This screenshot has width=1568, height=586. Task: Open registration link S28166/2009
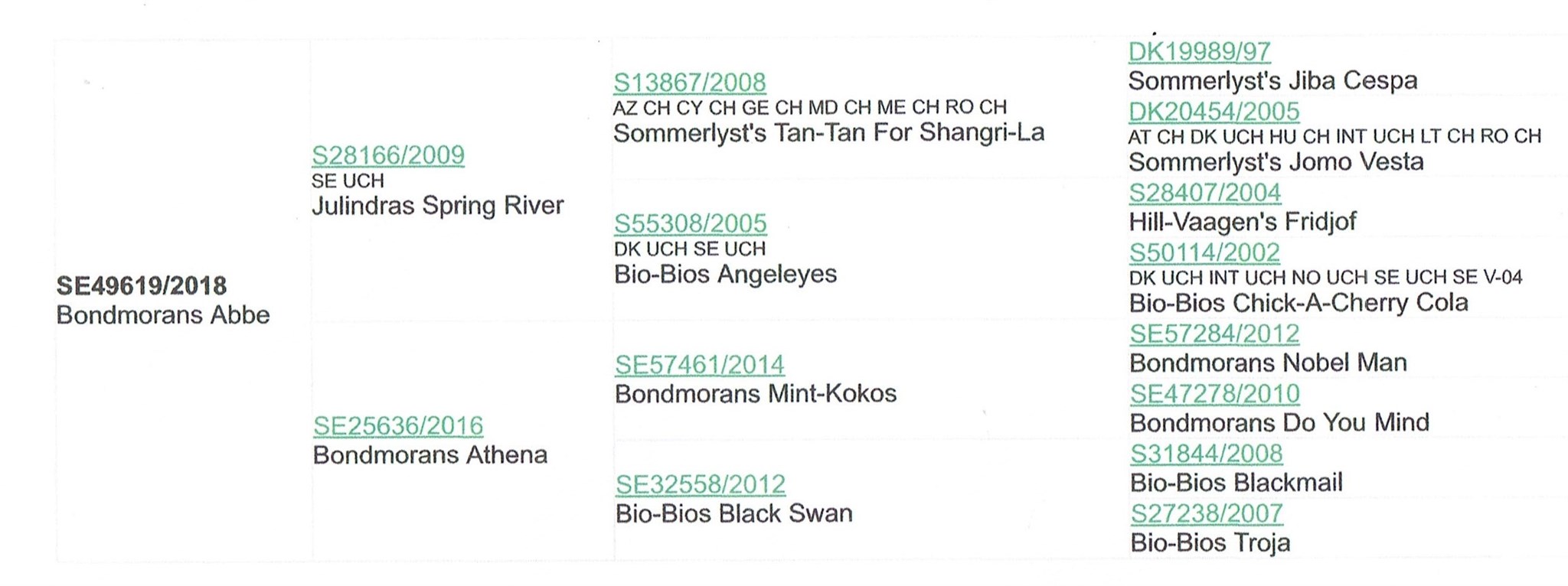(x=388, y=155)
